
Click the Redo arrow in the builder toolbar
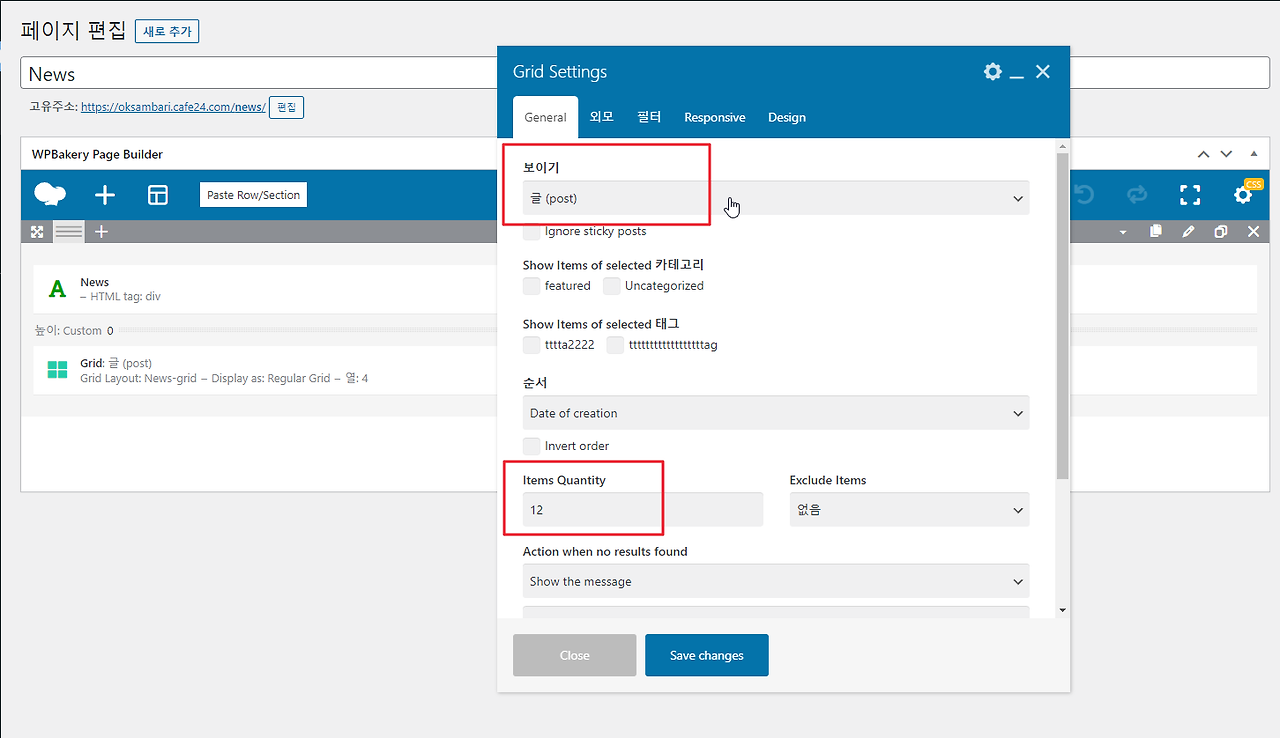click(1137, 195)
